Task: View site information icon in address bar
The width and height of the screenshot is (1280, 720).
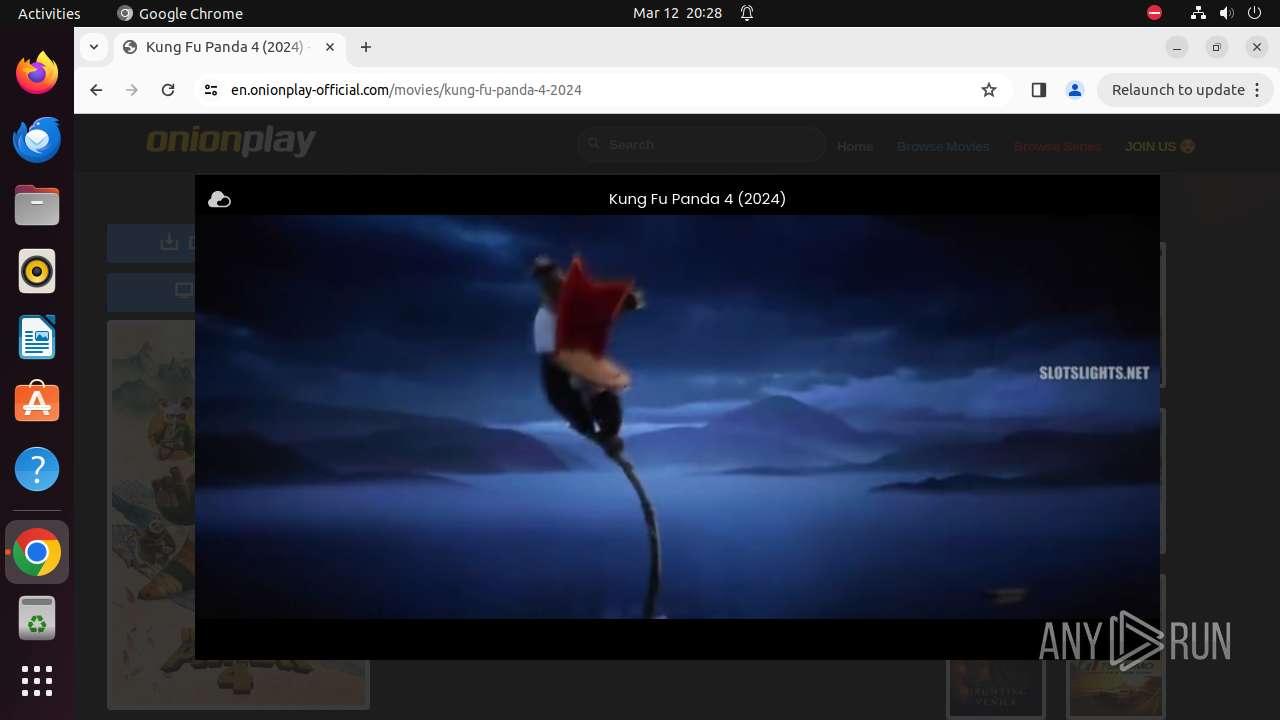Action: [210, 90]
